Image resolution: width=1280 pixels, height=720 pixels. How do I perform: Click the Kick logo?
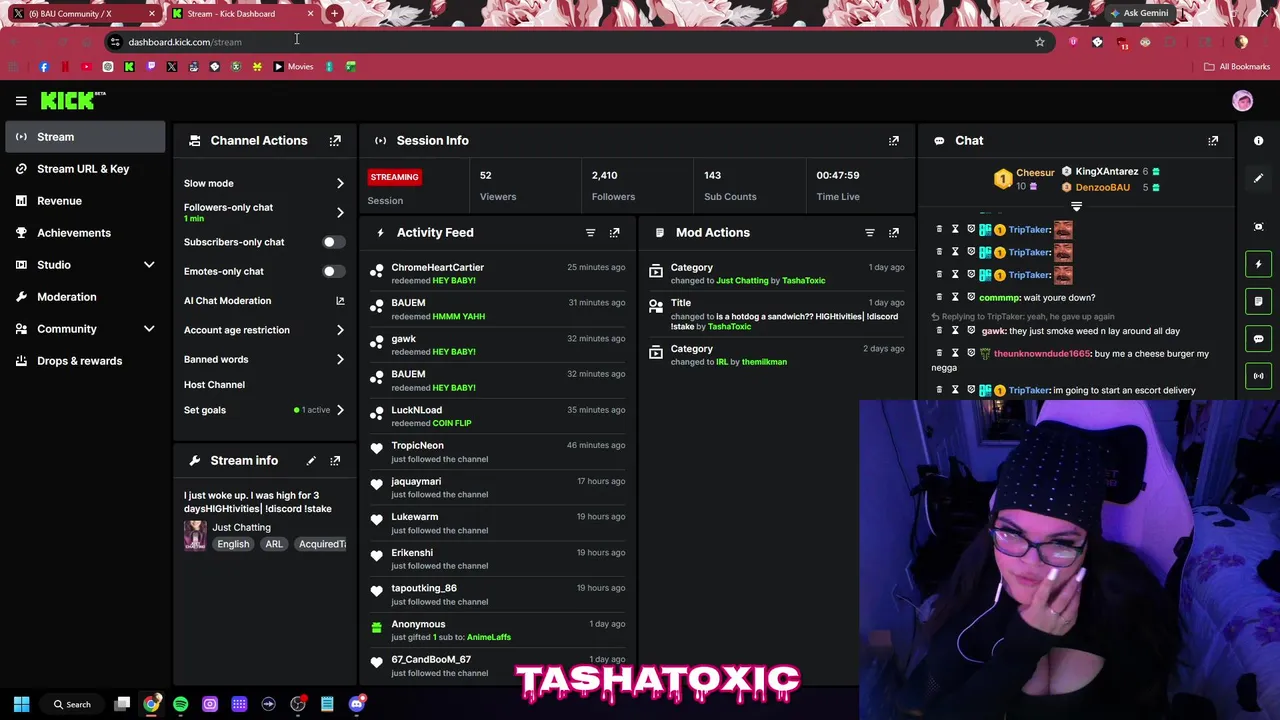tap(72, 100)
